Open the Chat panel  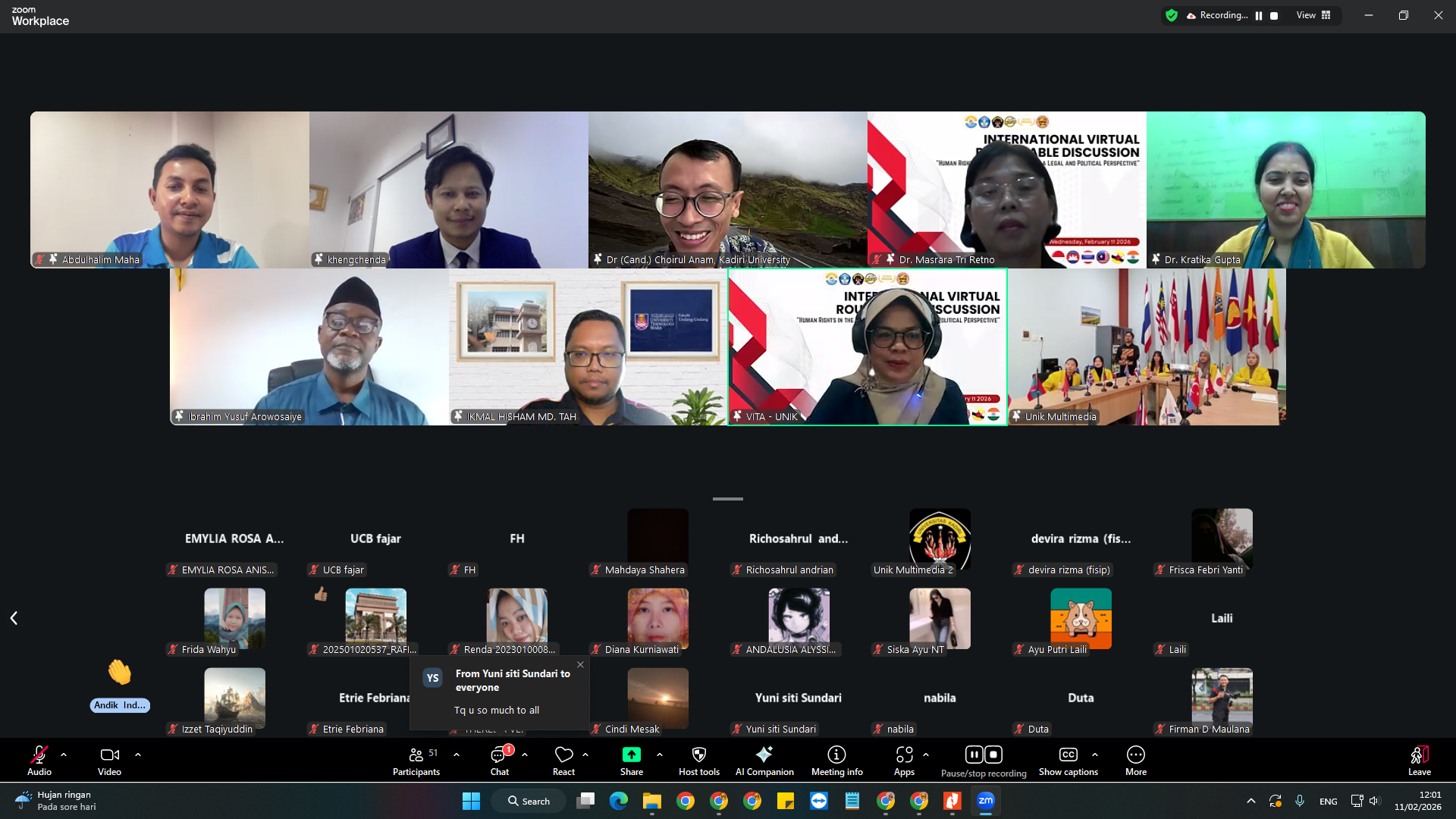(x=500, y=761)
